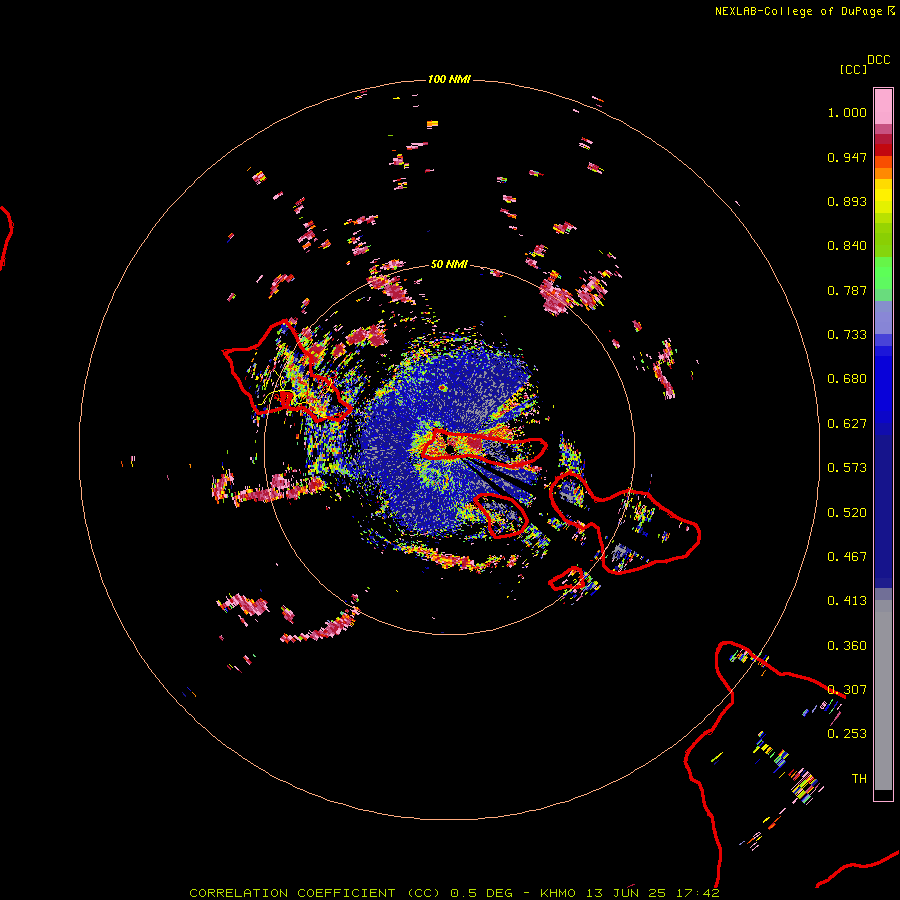Click the 100 NMI range ring label
The height and width of the screenshot is (900, 900).
pos(449,79)
